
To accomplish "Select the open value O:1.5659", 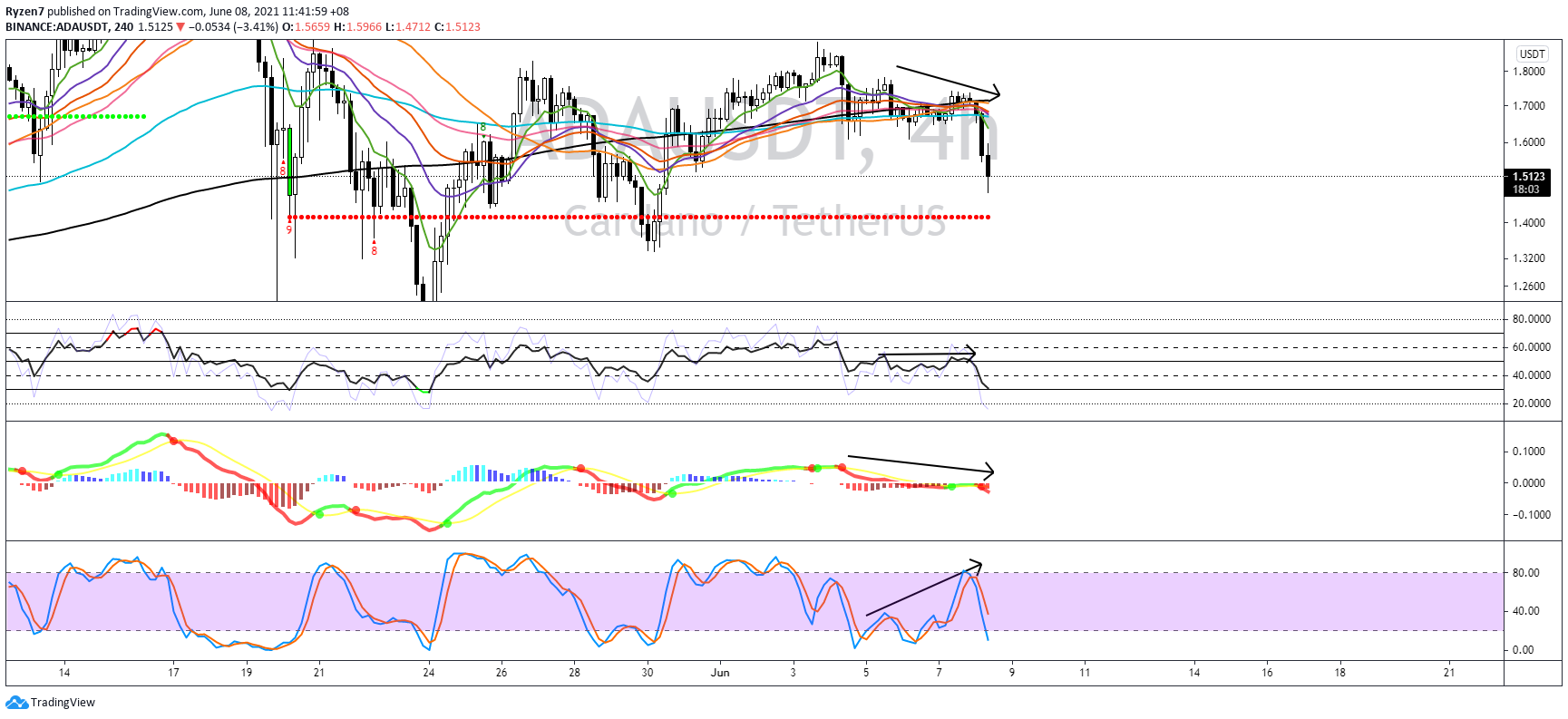I will click(x=307, y=27).
